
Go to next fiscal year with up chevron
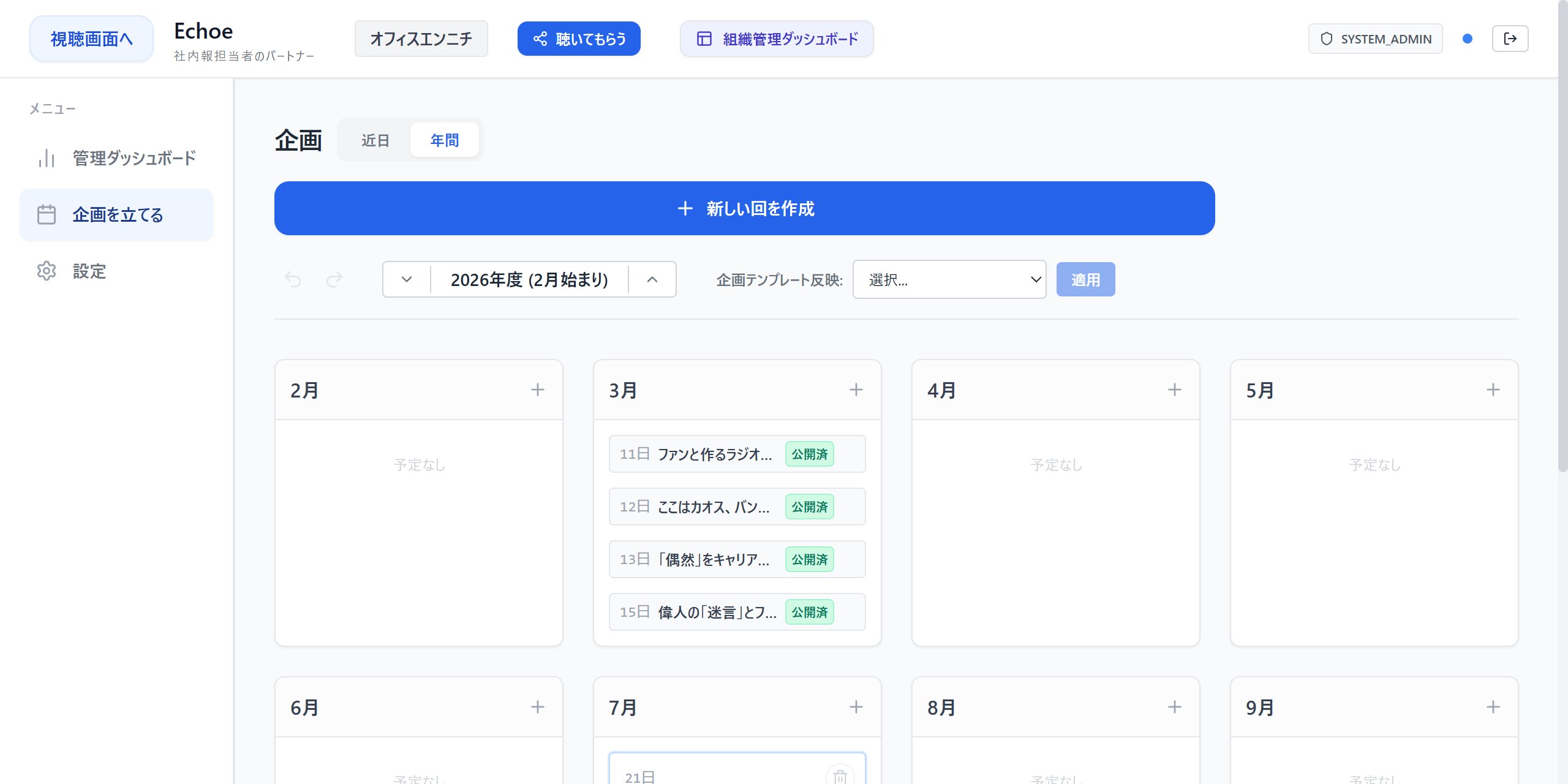[x=652, y=279]
